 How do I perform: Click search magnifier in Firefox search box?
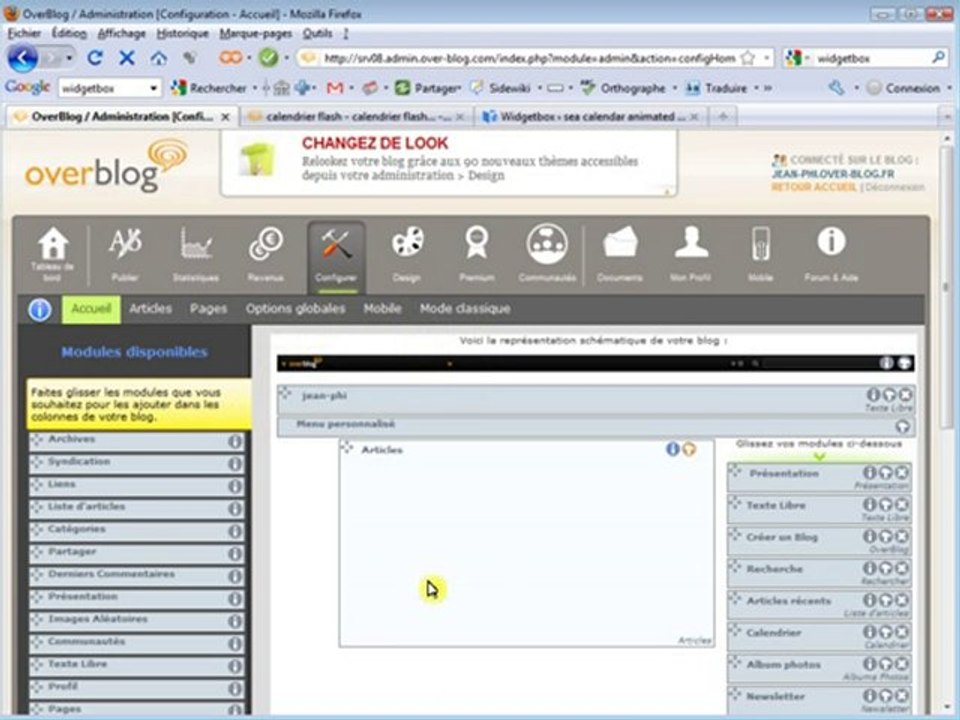tap(938, 58)
